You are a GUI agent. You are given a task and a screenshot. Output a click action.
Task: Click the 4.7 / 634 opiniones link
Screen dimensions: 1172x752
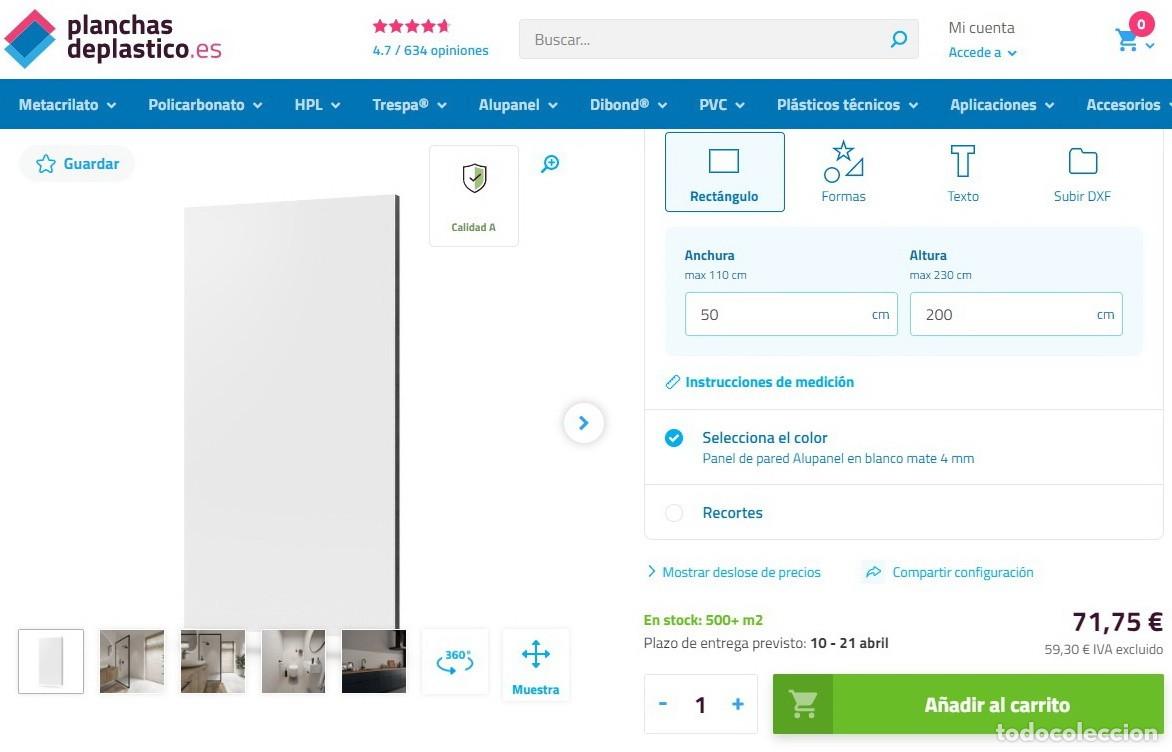(431, 50)
